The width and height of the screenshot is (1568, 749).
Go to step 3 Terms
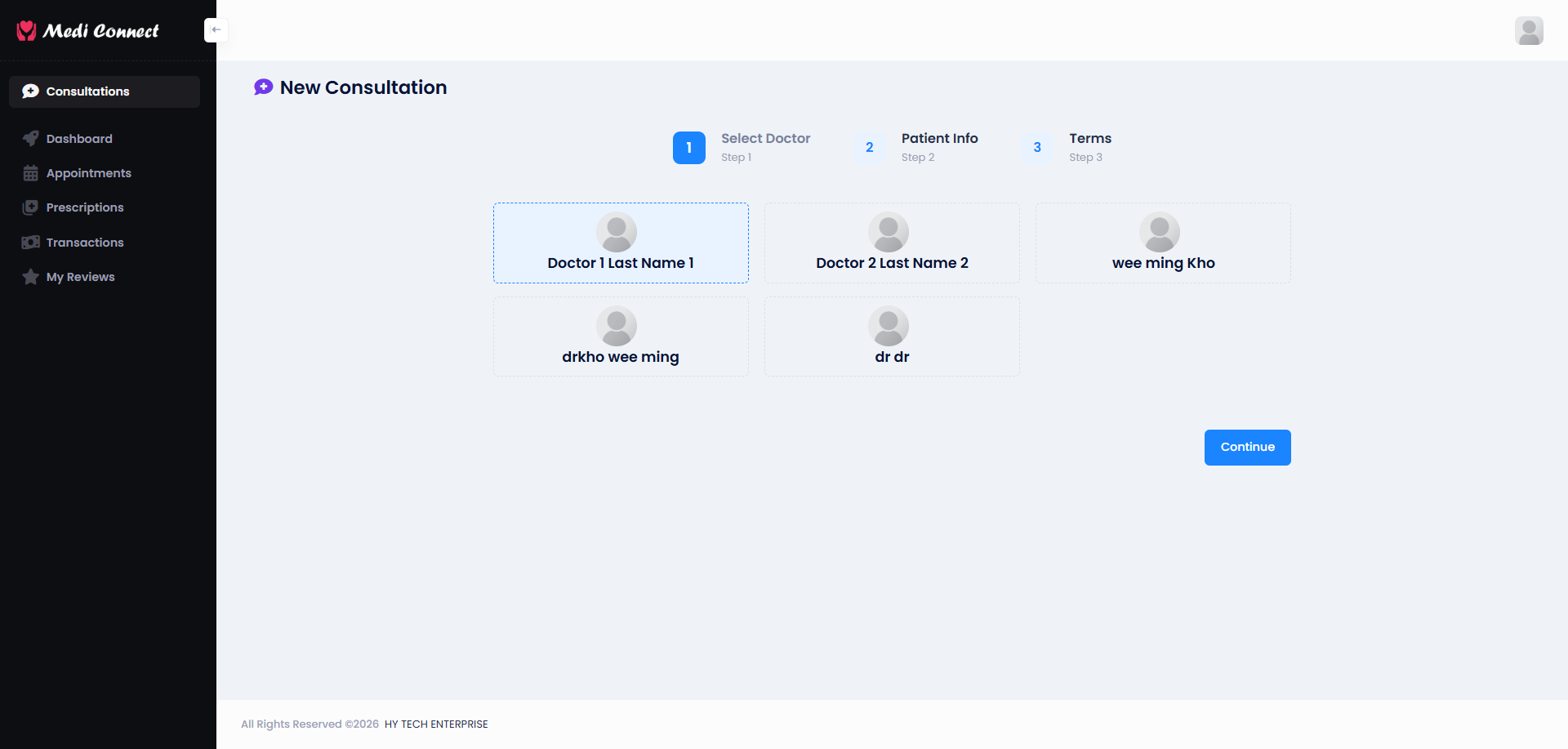[x=1067, y=147]
